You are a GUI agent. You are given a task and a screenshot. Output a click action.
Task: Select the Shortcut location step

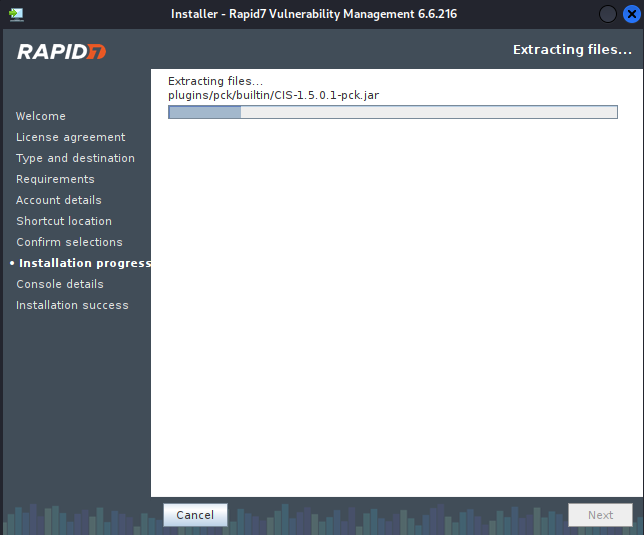[x=64, y=221]
